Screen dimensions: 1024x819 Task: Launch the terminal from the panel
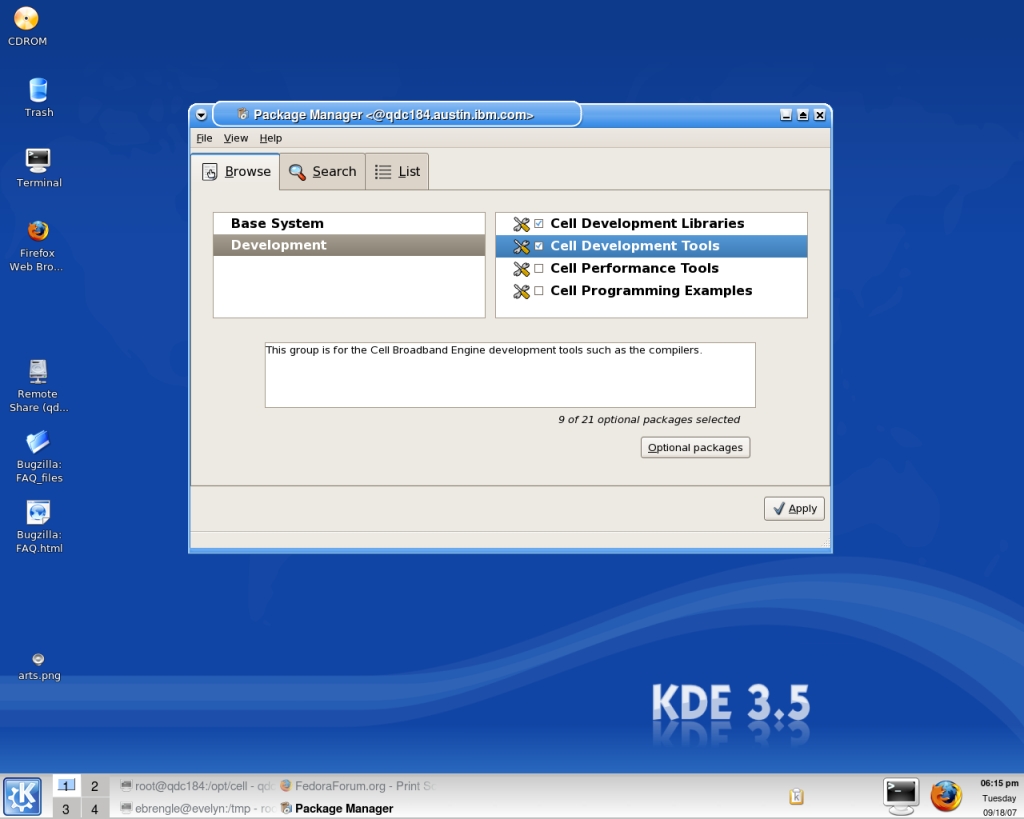click(x=901, y=795)
